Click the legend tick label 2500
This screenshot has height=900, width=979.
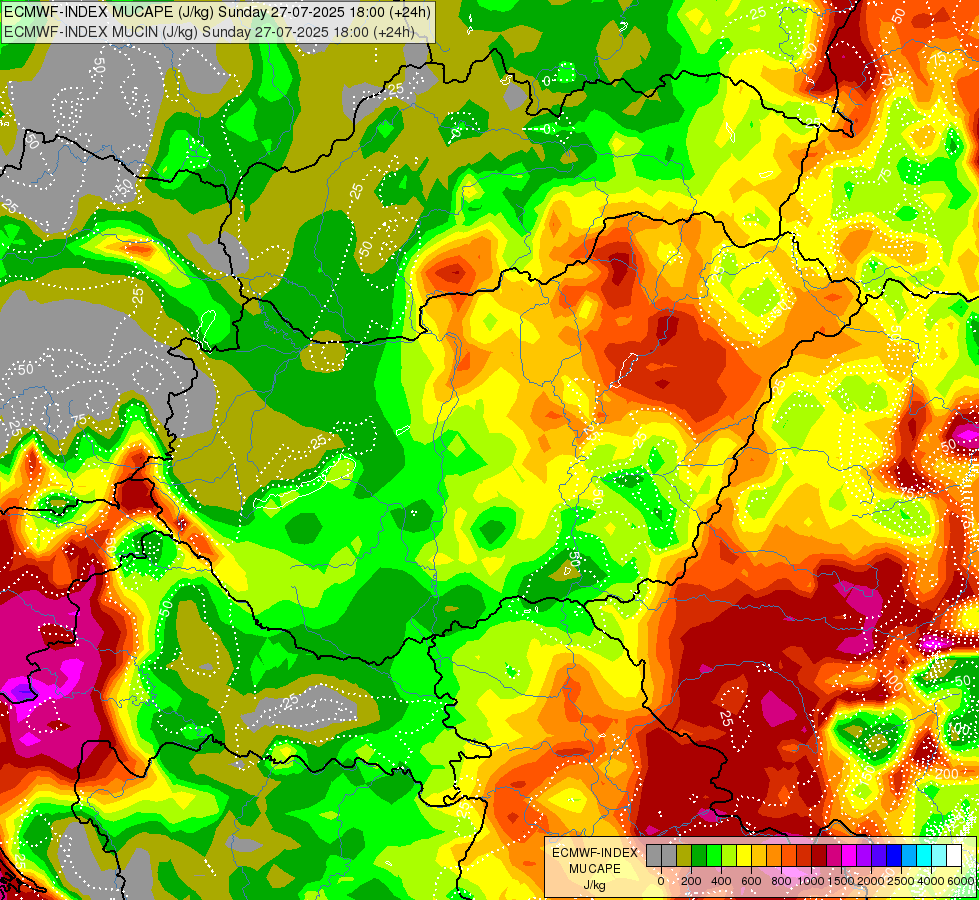[901, 881]
